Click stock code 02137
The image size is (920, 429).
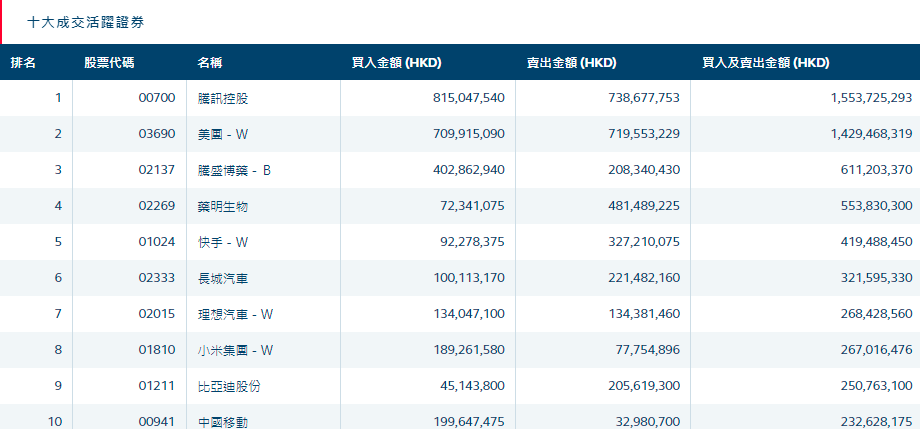(x=157, y=170)
